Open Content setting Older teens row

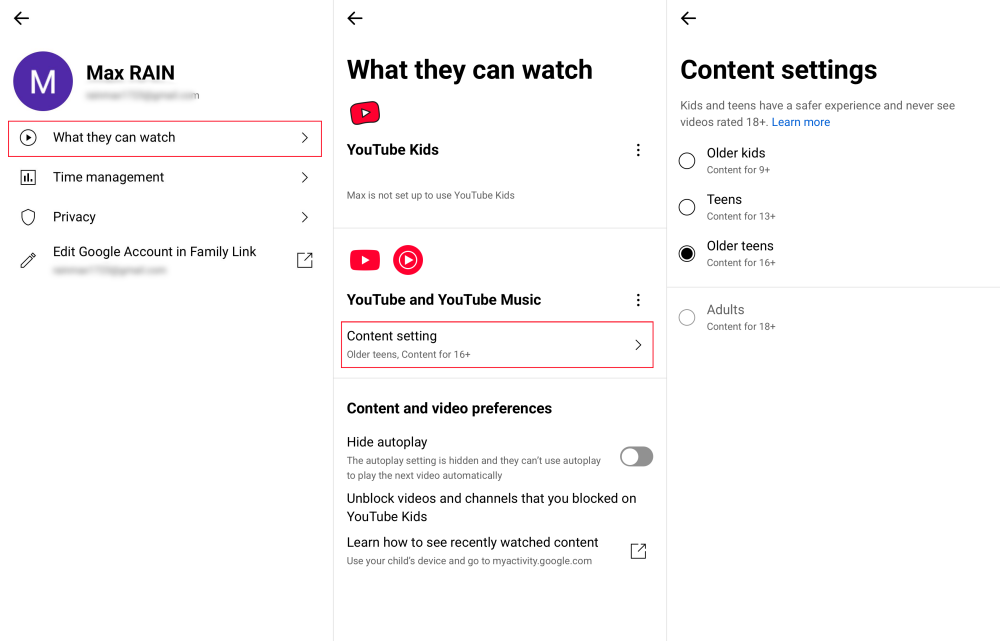pos(497,344)
